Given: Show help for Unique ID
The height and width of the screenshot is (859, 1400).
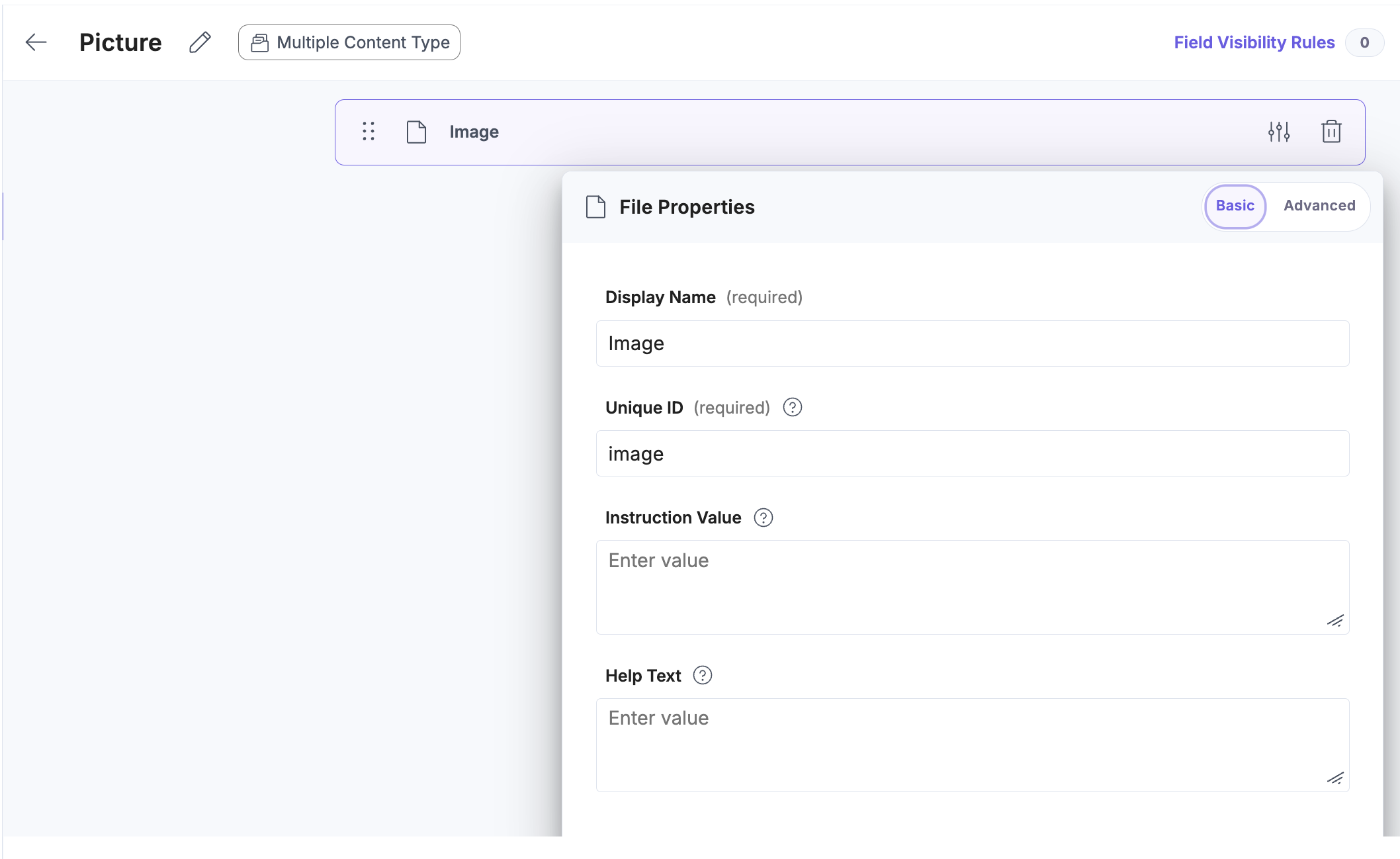Looking at the screenshot, I should (x=792, y=408).
